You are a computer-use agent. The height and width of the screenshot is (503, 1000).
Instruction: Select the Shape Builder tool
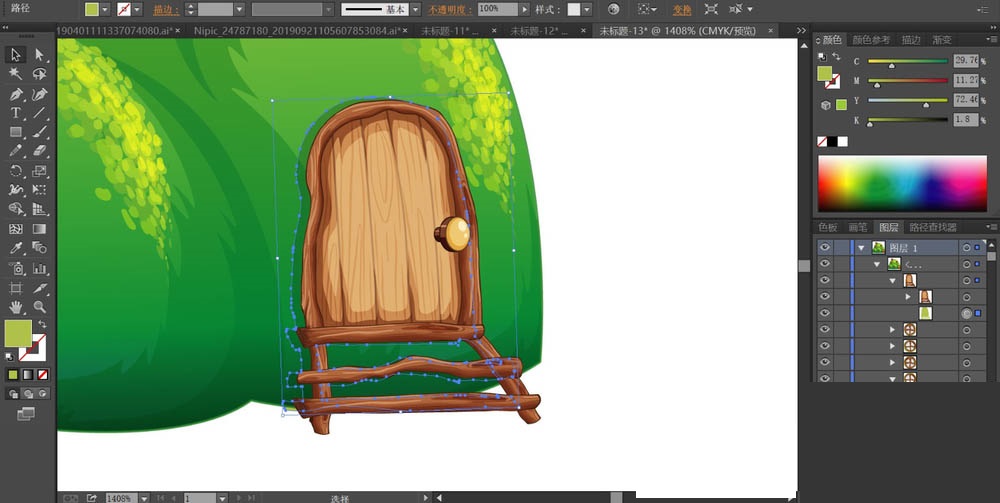pos(15,208)
